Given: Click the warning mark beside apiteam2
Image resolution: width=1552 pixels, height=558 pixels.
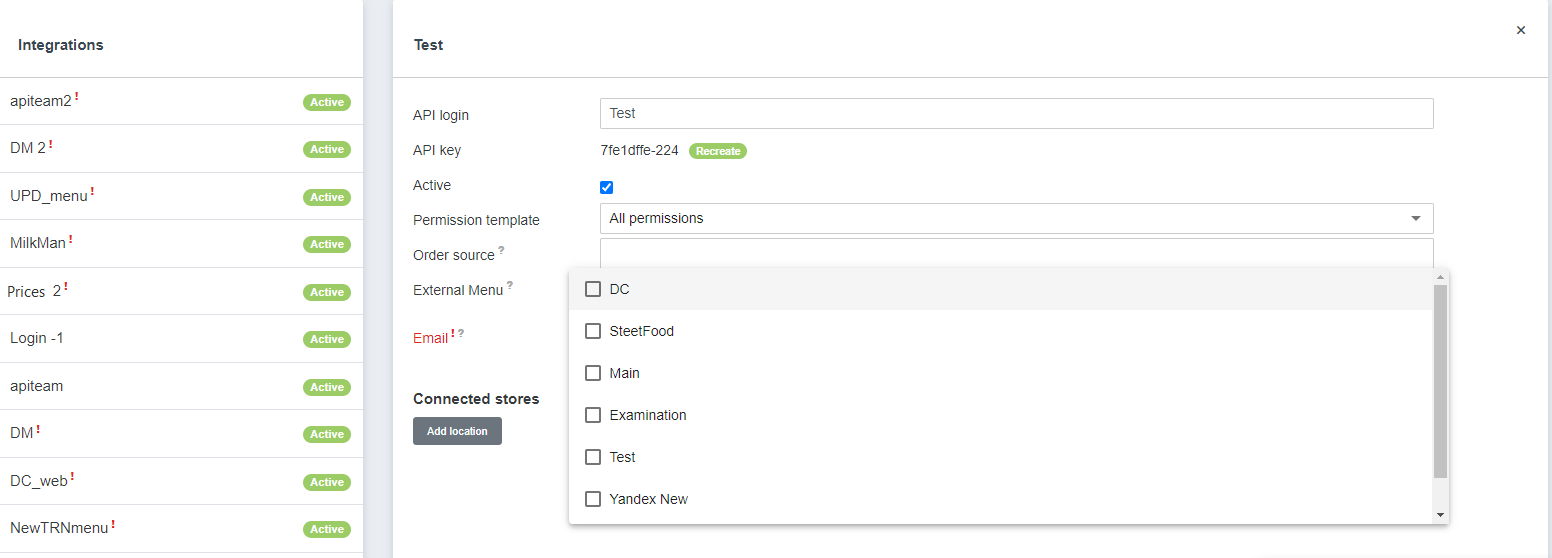Looking at the screenshot, I should 77,97.
